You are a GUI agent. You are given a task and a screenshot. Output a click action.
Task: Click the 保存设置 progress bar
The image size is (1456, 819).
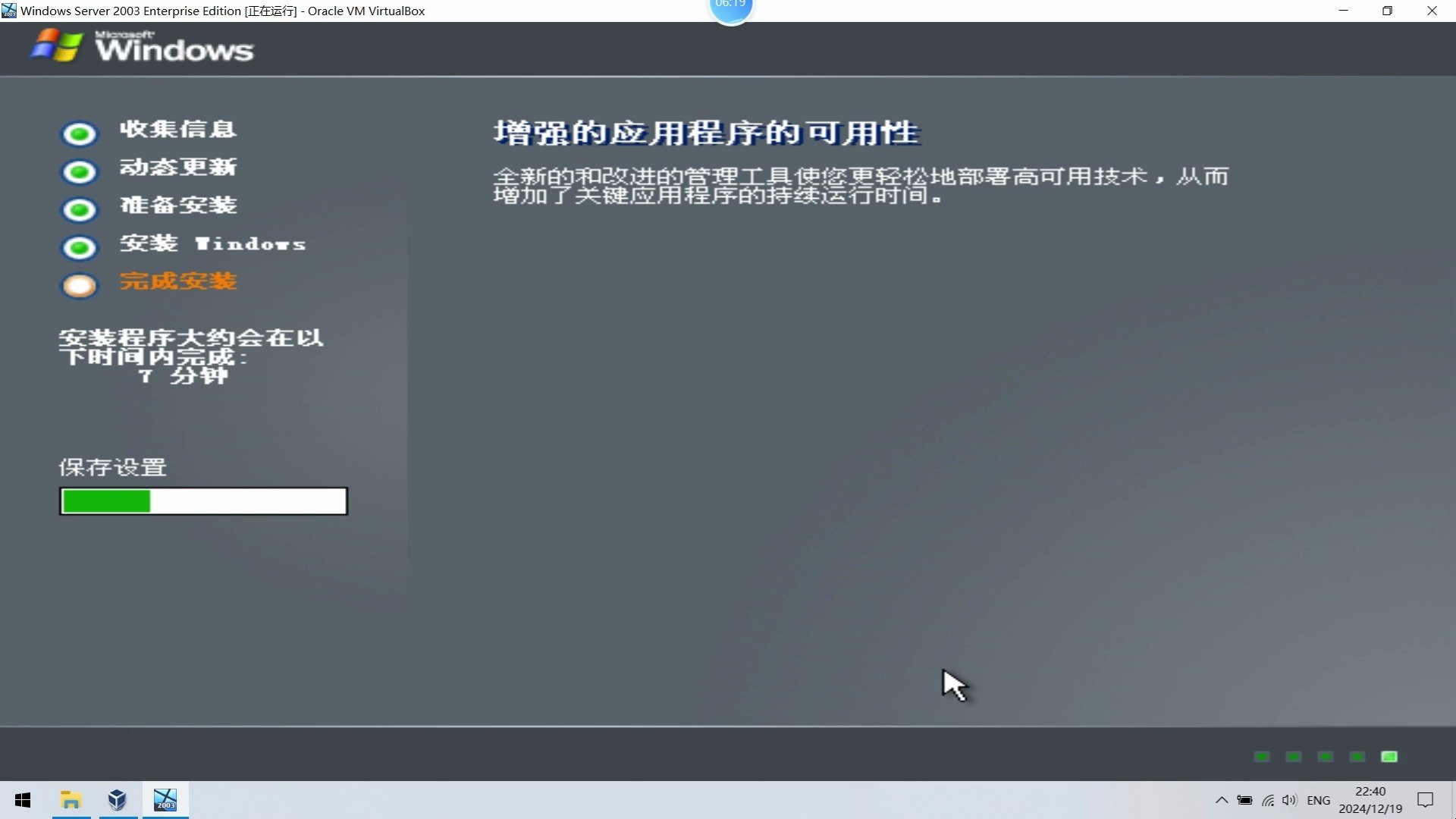pyautogui.click(x=202, y=501)
